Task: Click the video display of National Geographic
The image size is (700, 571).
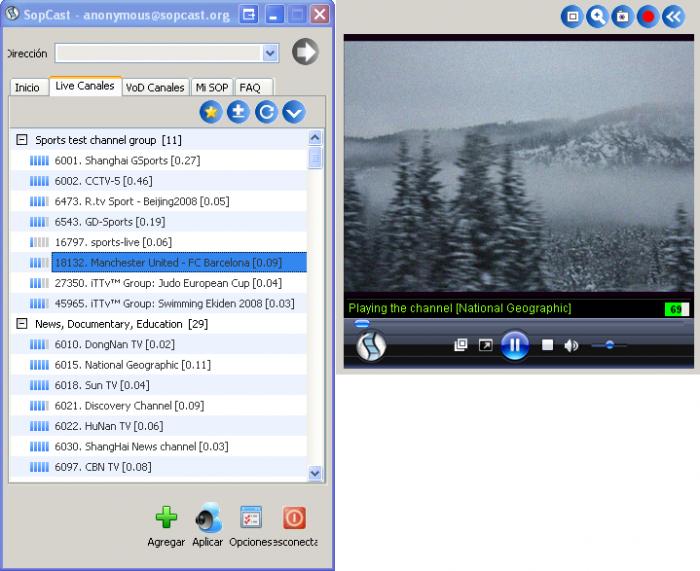Action: click(x=519, y=166)
